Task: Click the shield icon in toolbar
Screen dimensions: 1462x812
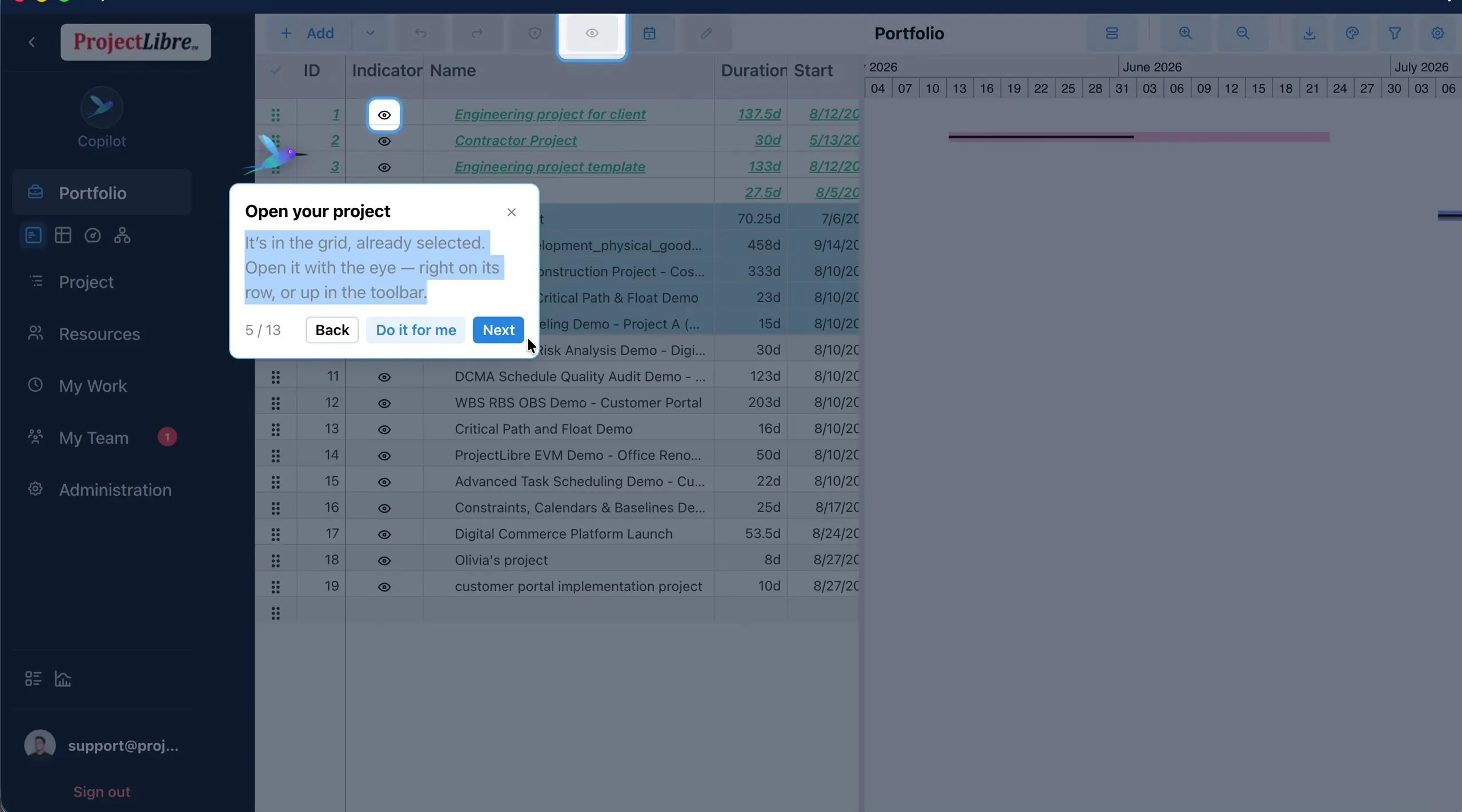Action: coord(535,33)
